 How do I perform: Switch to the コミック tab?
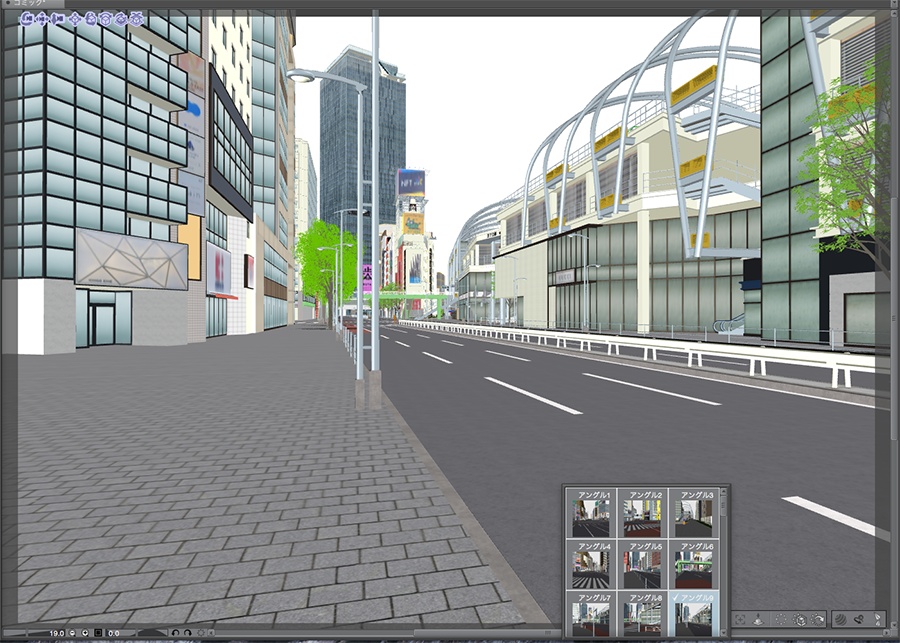[x=28, y=6]
